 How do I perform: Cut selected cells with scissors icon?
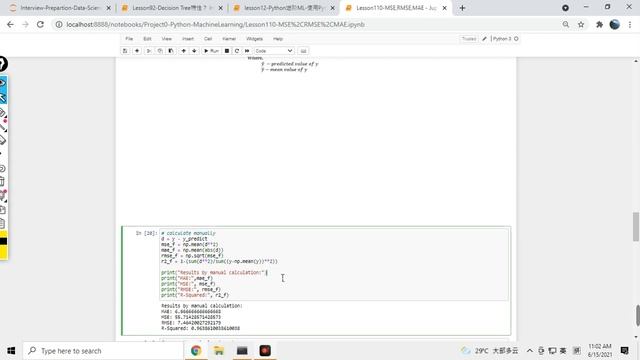point(149,51)
